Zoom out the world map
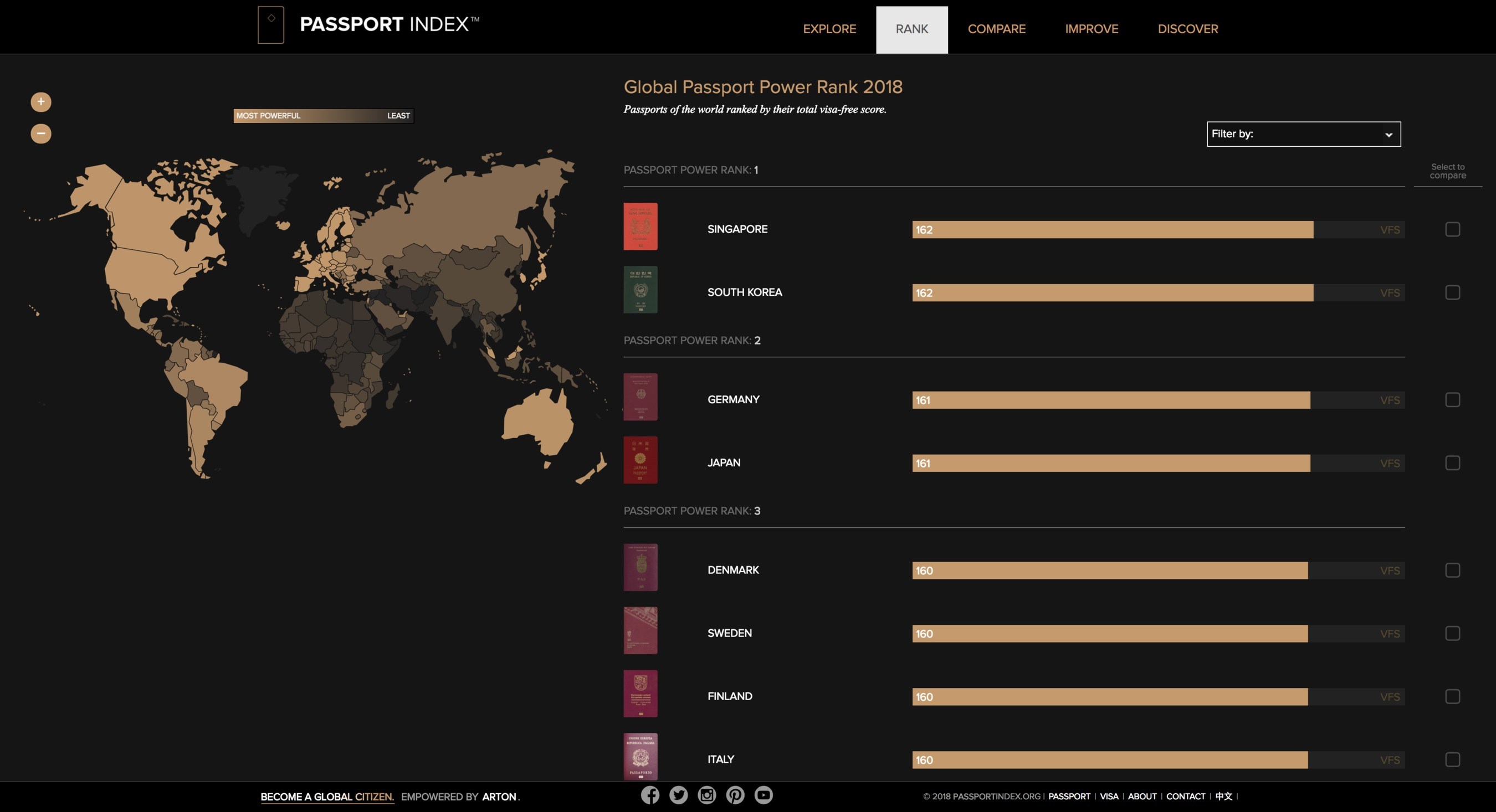Viewport: 1496px width, 812px height. pos(40,133)
